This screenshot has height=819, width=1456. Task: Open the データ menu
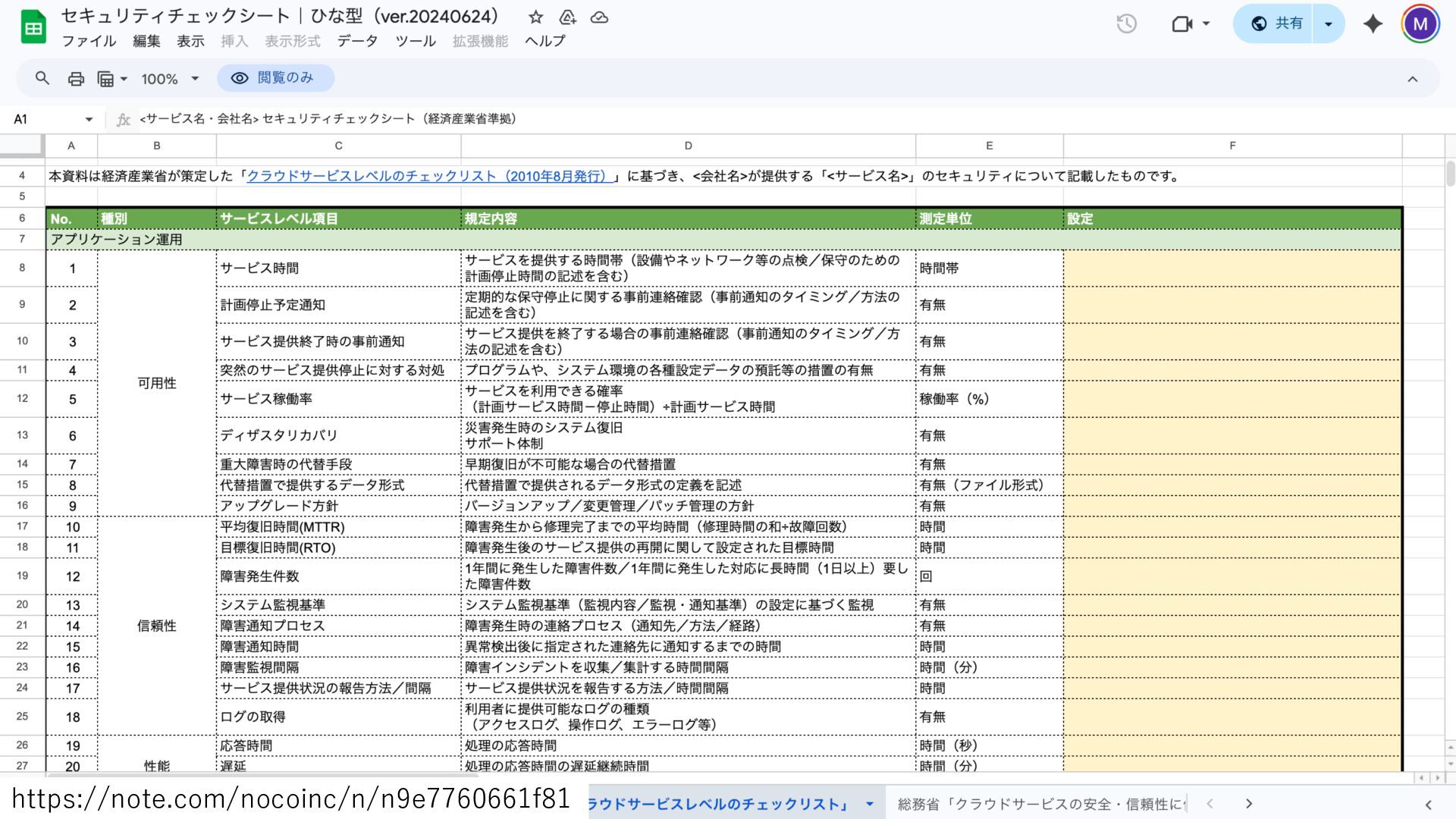tap(357, 41)
